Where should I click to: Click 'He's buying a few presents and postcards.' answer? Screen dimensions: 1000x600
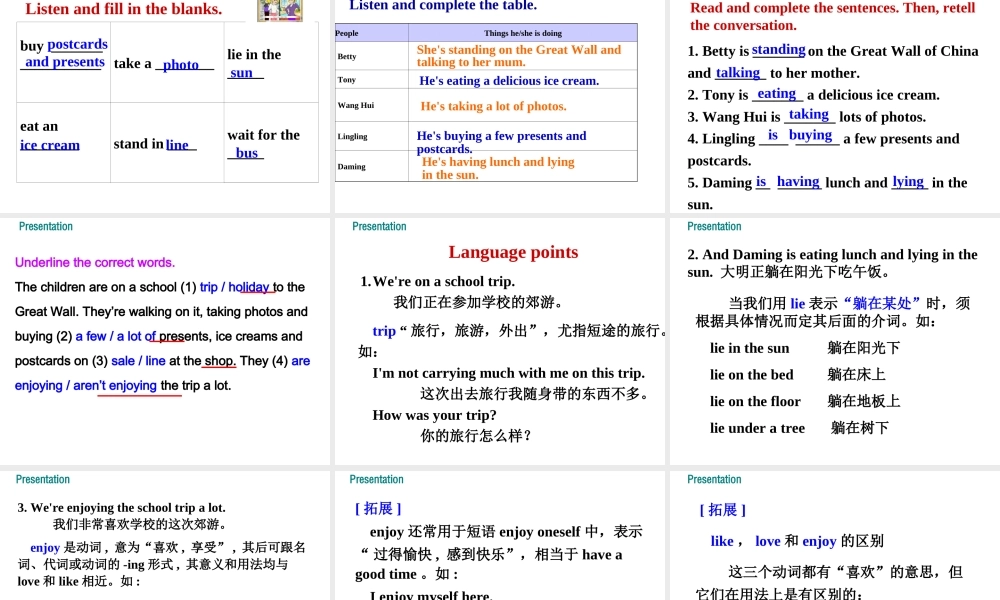(501, 142)
